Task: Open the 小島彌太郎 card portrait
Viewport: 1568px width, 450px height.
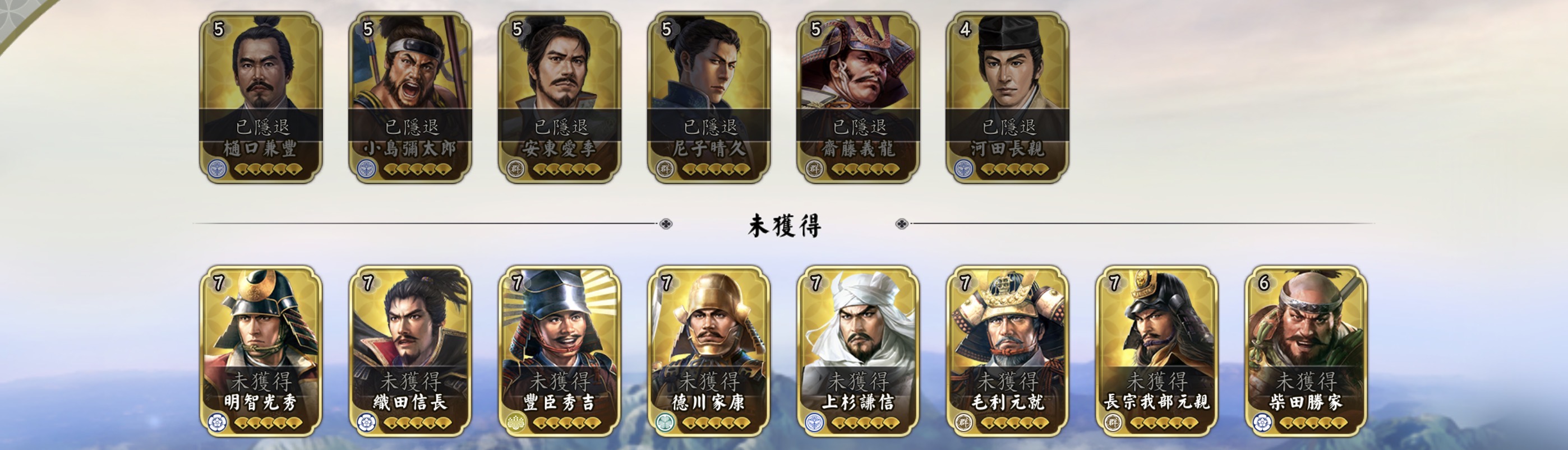Action: (x=411, y=98)
